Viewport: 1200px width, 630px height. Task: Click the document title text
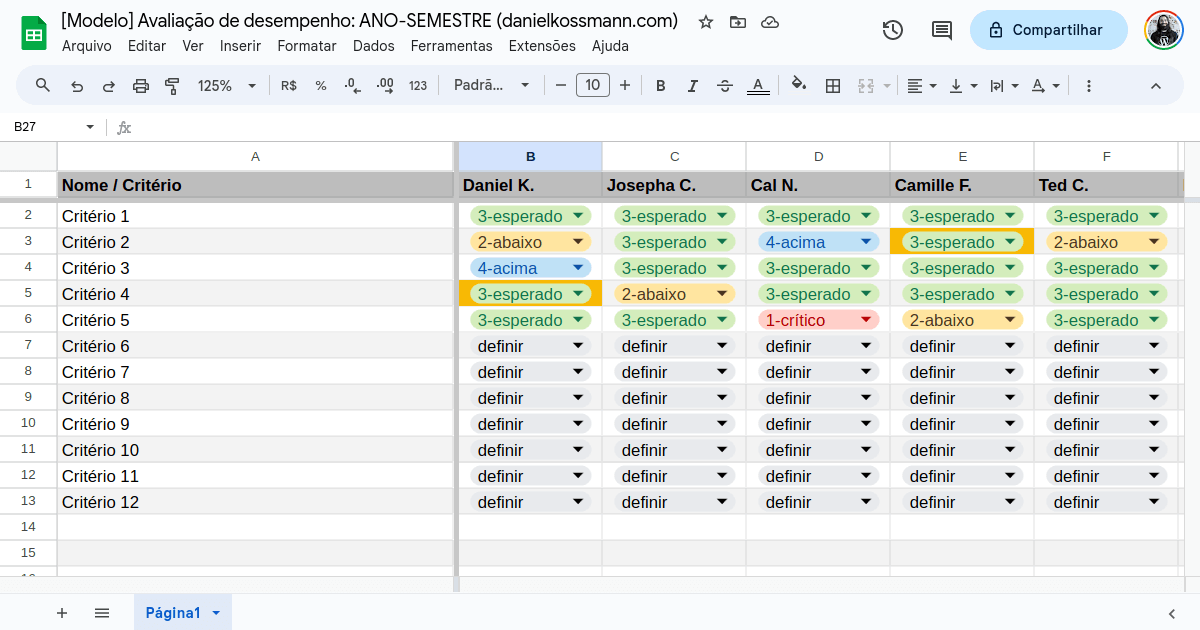coord(370,21)
